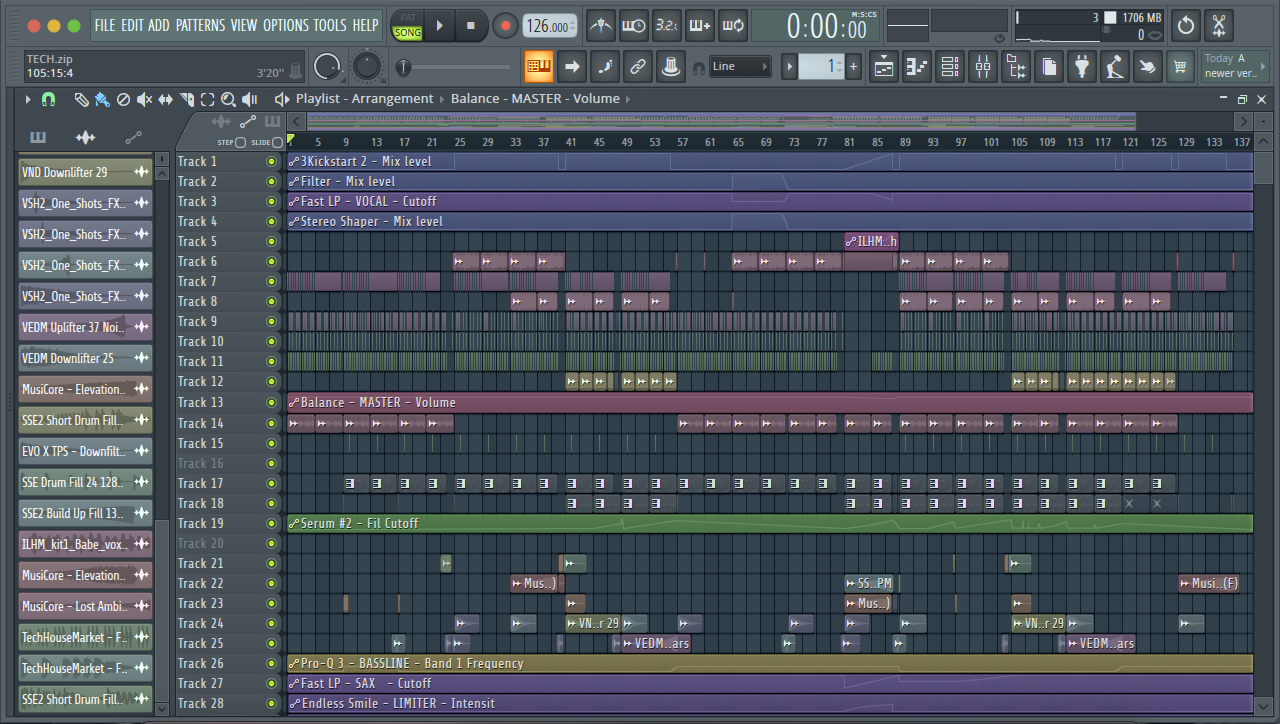
Task: Select the Paint brush tool in the Playlist
Action: pos(101,99)
